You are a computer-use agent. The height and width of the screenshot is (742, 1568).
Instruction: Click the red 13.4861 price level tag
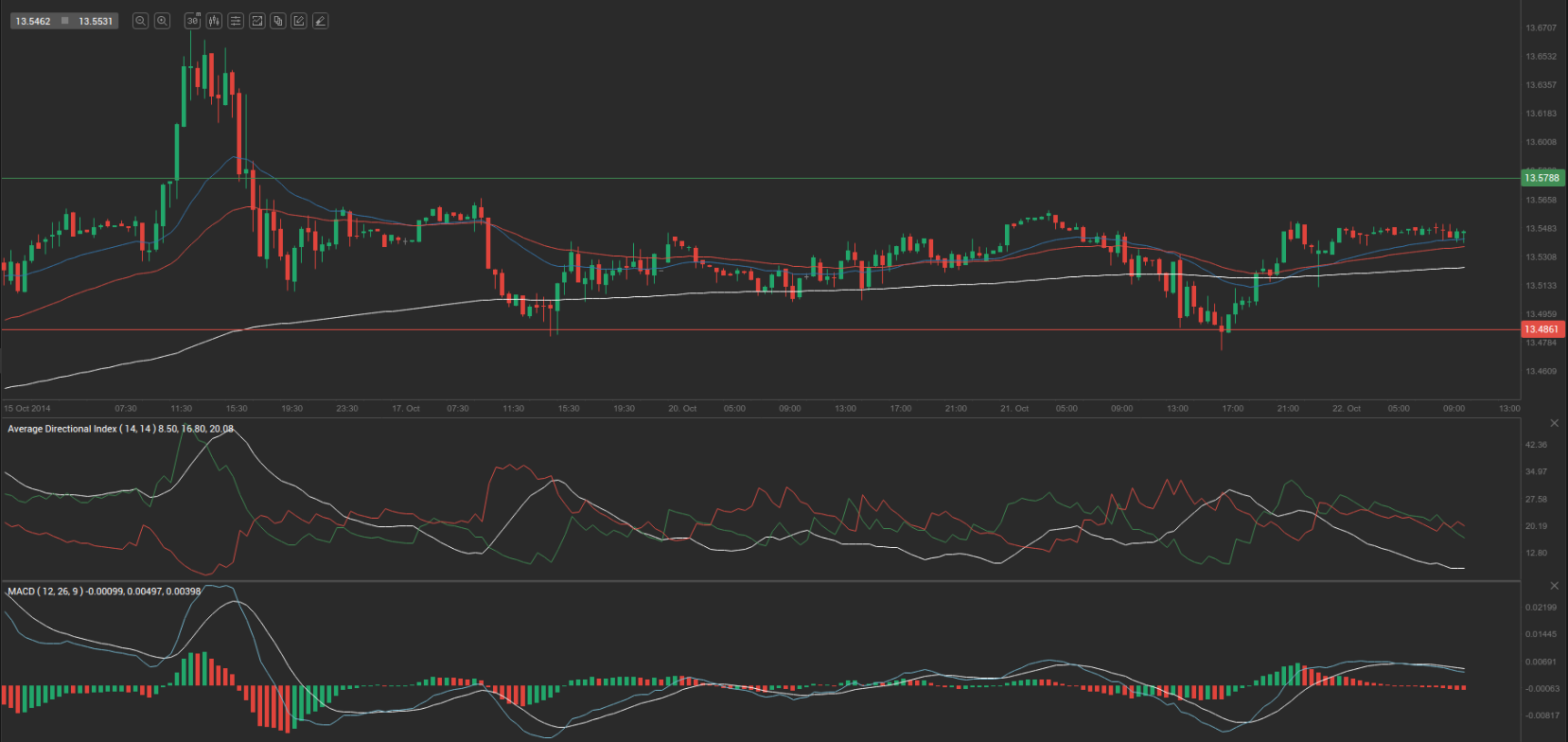[1542, 329]
